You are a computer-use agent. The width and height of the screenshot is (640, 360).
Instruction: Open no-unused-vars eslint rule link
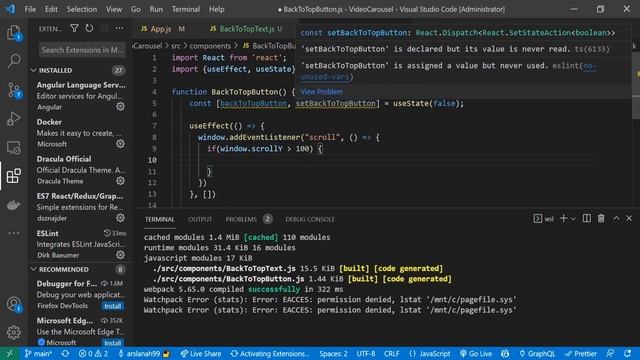[448, 71]
